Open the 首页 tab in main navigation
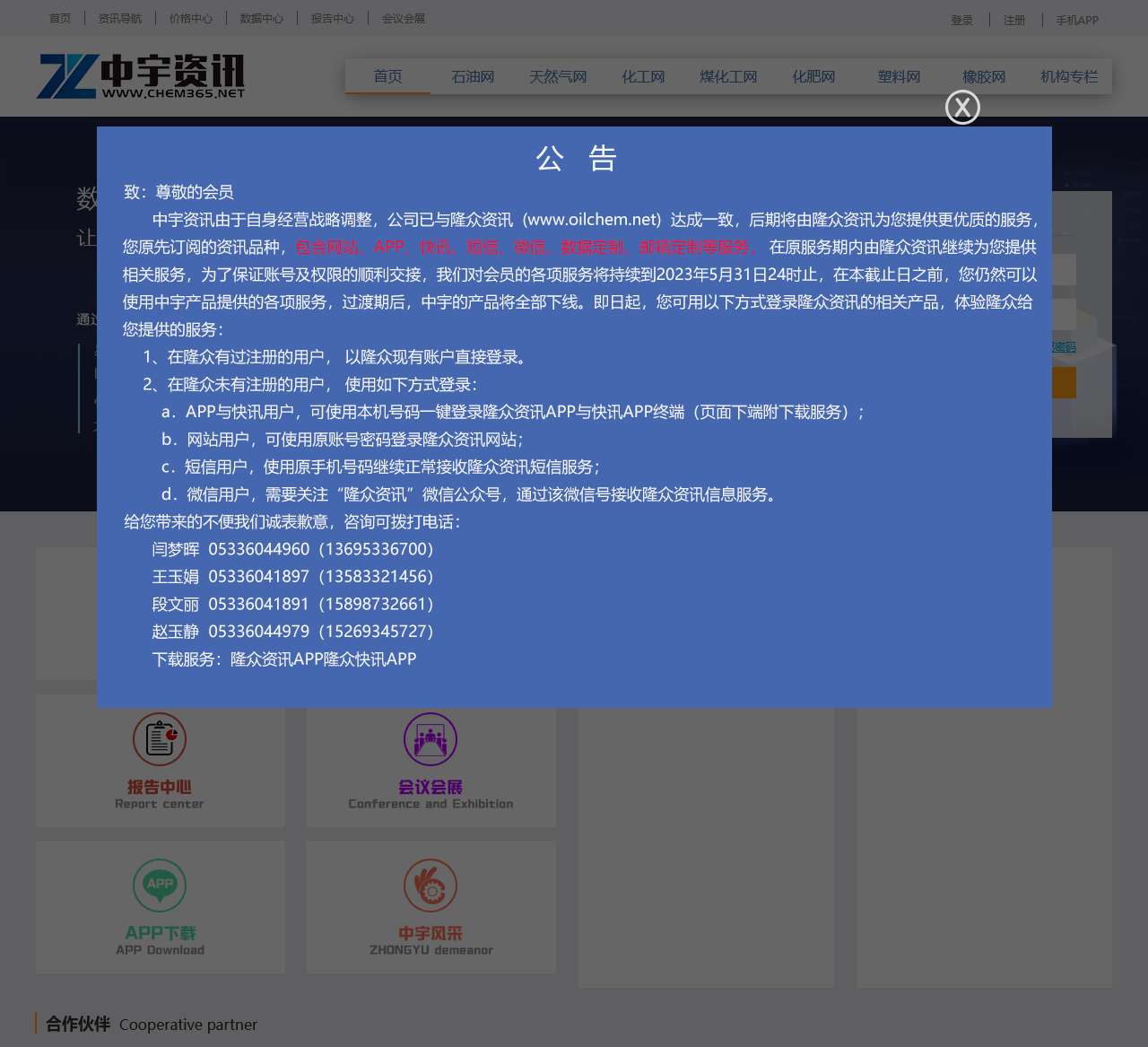 tap(387, 77)
